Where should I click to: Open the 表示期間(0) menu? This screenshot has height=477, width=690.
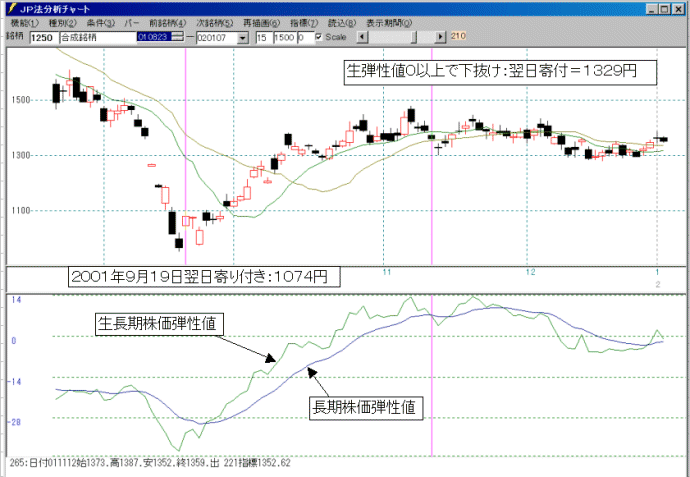389,23
